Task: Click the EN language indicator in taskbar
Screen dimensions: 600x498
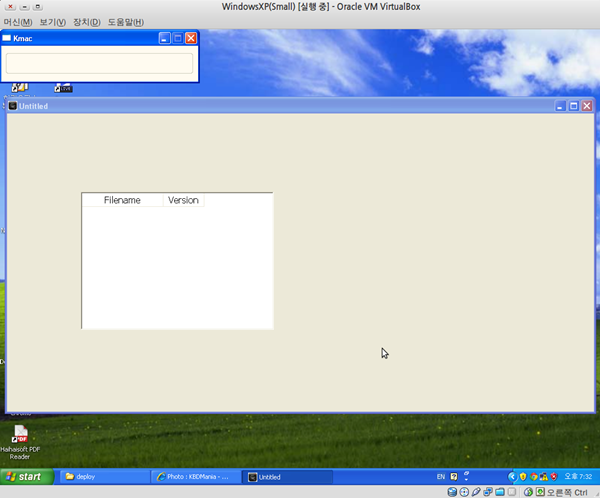Action: (x=441, y=477)
